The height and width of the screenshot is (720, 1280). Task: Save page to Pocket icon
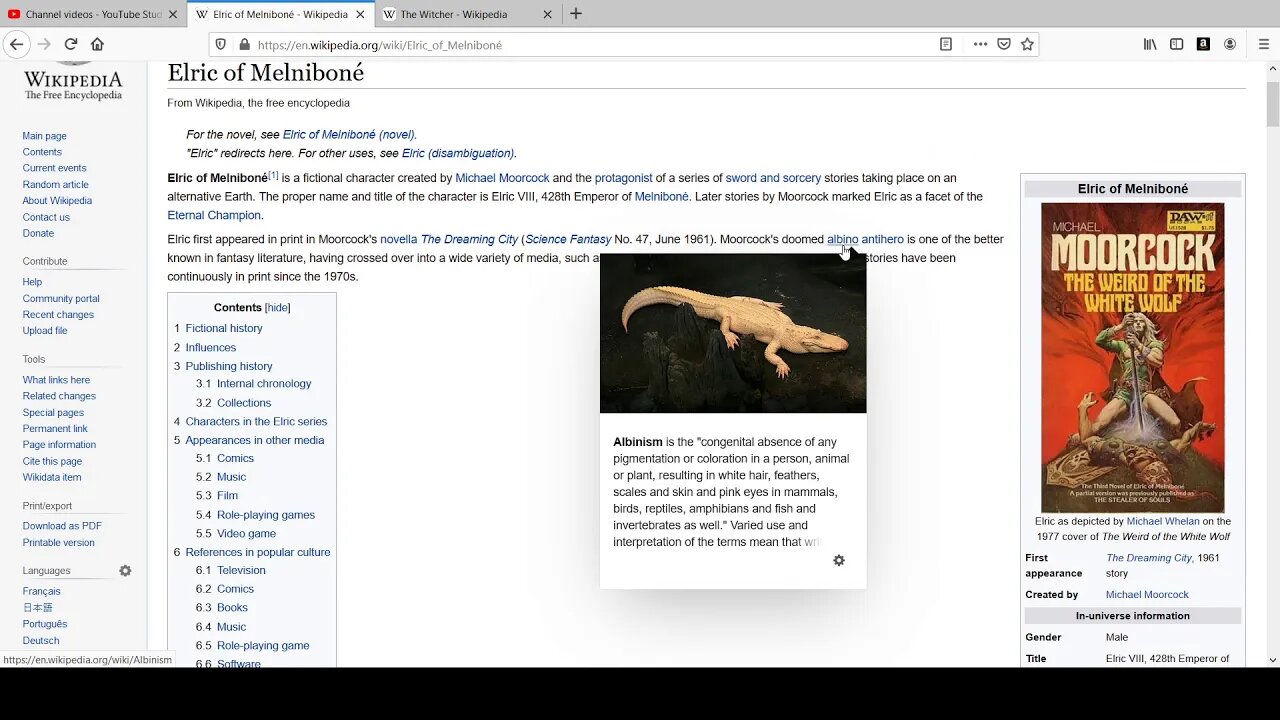[x=1004, y=44]
